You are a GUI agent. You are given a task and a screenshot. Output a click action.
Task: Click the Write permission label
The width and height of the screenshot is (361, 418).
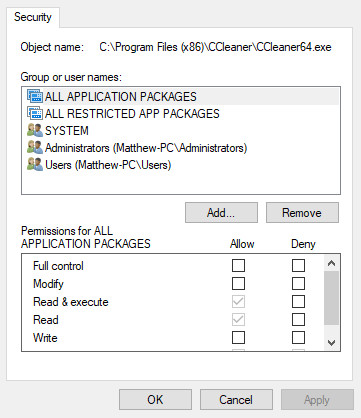pos(45,338)
